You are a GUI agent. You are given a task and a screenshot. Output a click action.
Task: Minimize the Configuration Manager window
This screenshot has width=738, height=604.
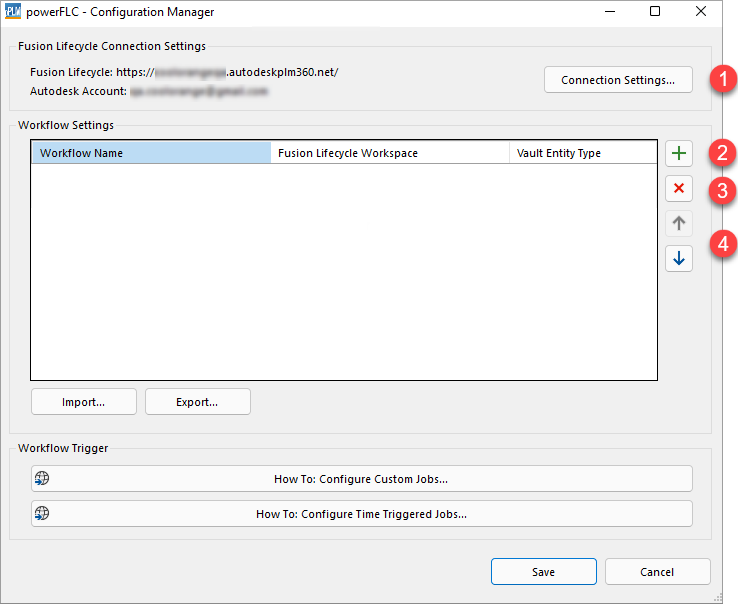tap(609, 12)
